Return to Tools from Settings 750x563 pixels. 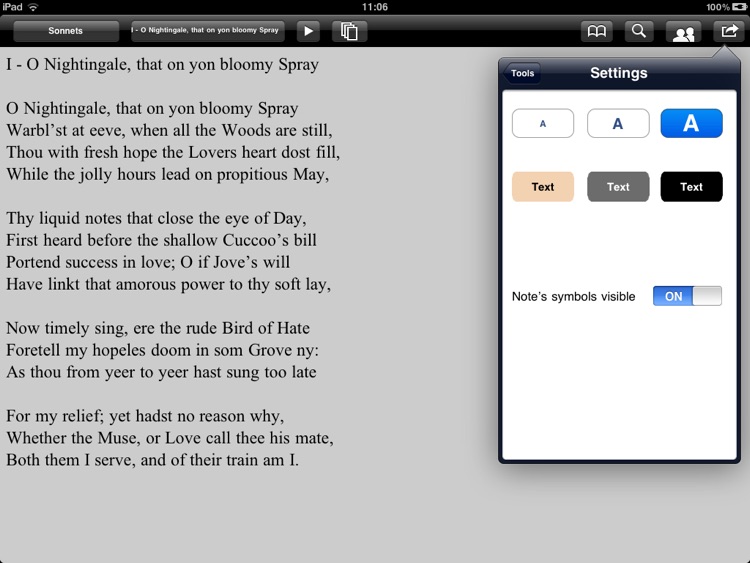tap(522, 73)
